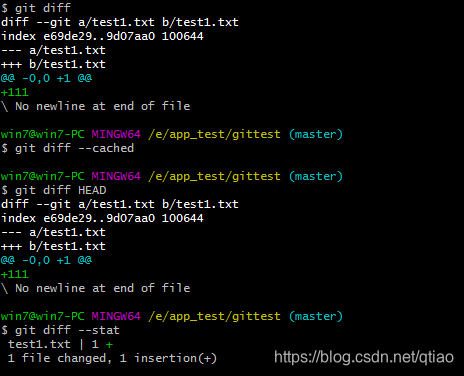Click the first yellow '/e/app_test/gittest' path
This screenshot has width=464, height=376.
pyautogui.click(x=214, y=134)
